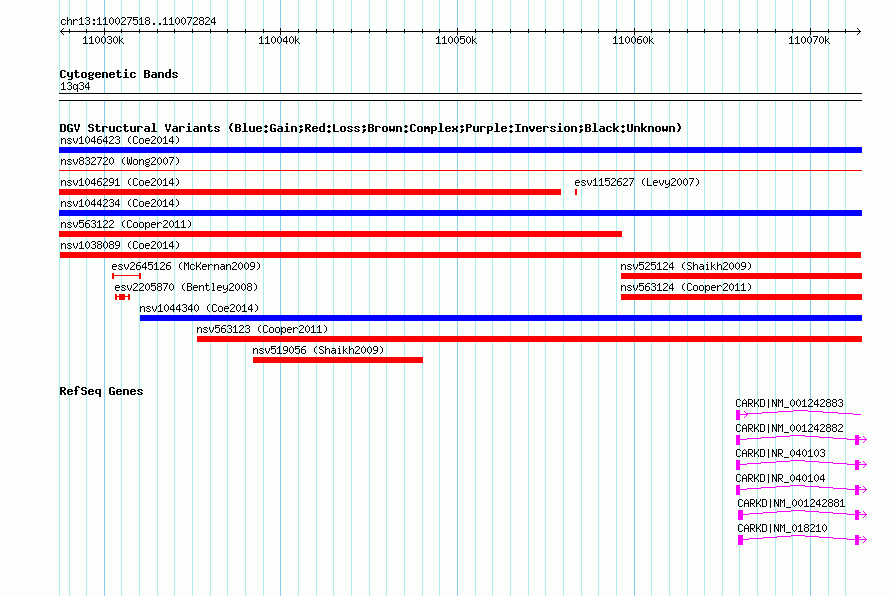The width and height of the screenshot is (890, 596).
Task: Click the nsv832720 thin red line
Action: pos(460,170)
